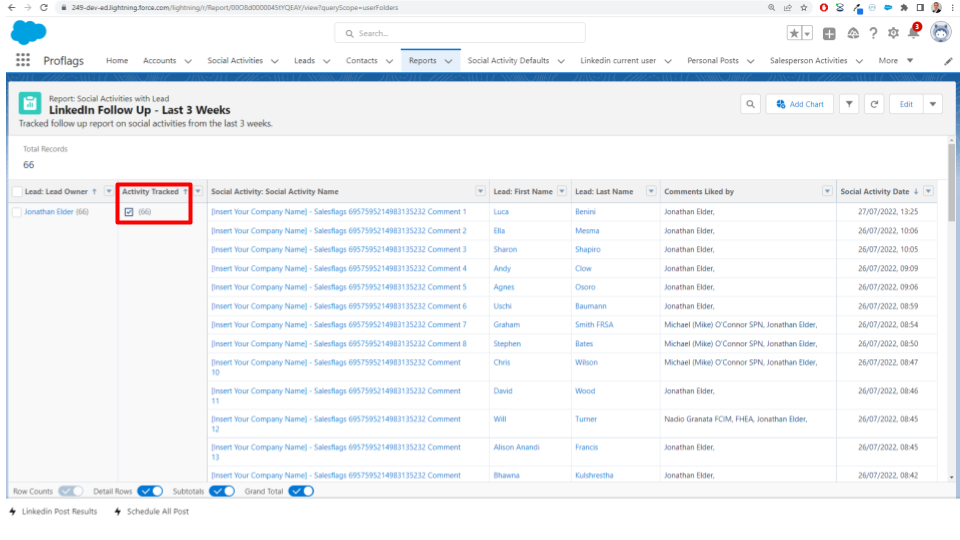
Task: Open the user profile avatar
Action: 940,32
